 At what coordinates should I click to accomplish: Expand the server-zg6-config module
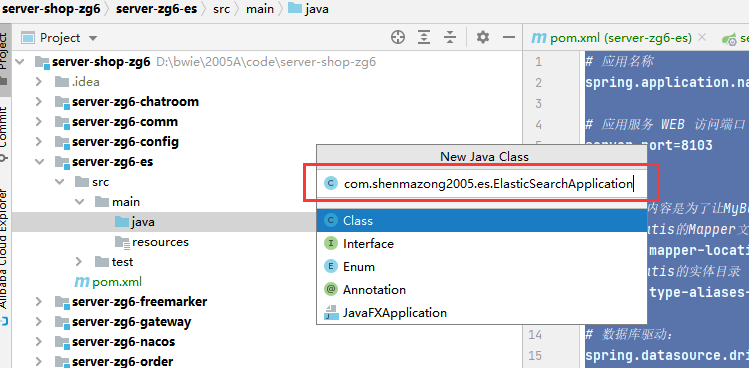coord(39,142)
